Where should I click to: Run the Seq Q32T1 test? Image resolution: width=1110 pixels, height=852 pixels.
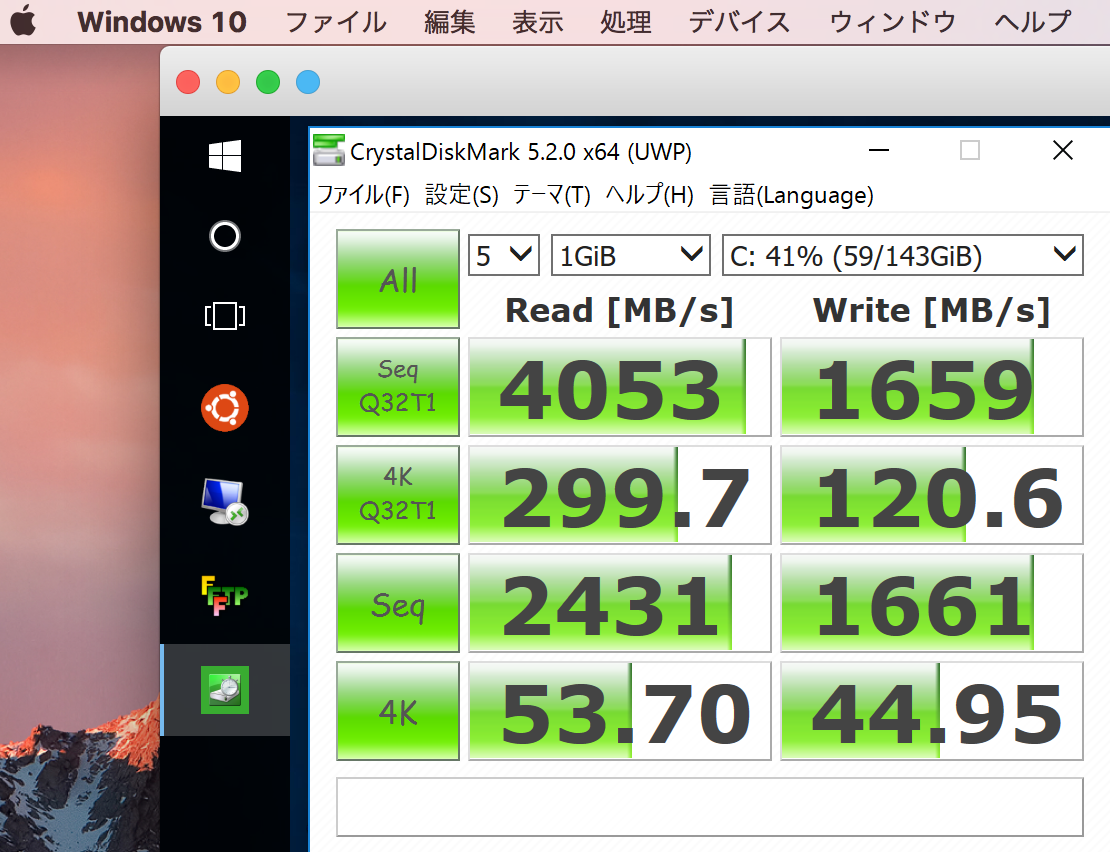398,386
